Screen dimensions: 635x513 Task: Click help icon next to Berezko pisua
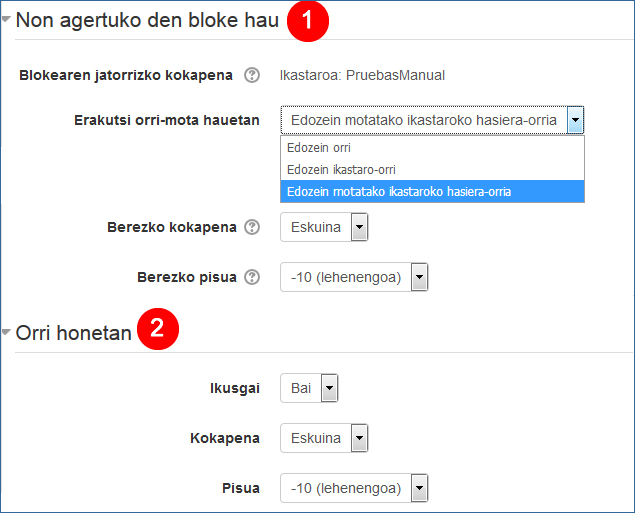tap(252, 277)
